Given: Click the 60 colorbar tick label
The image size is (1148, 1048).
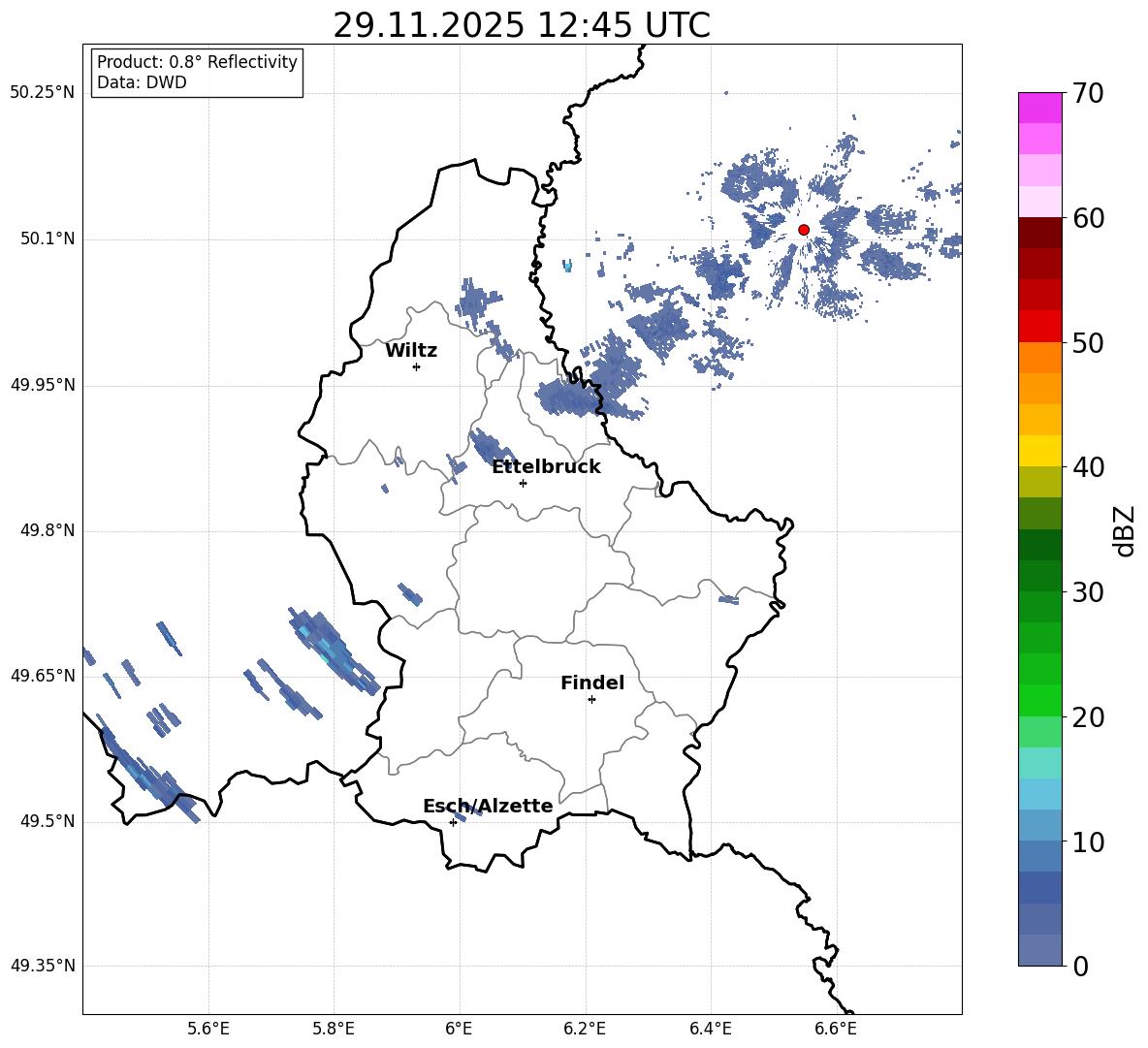Looking at the screenshot, I should pos(1088,218).
